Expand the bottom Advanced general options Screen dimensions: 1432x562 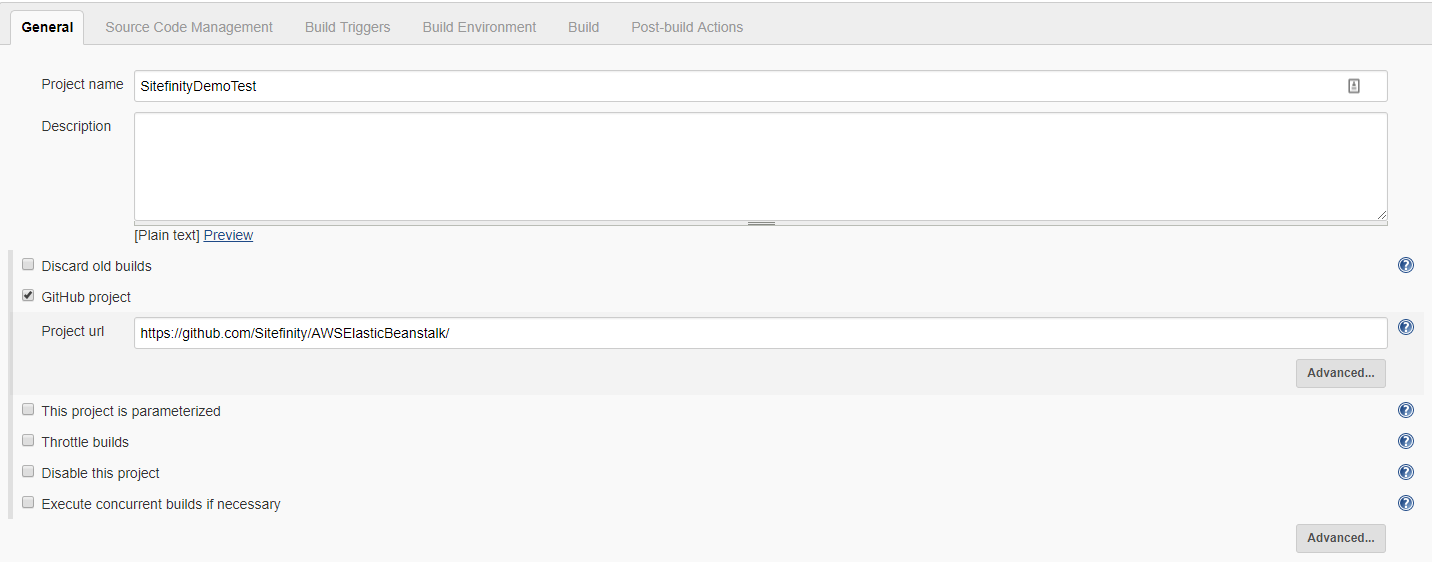point(1340,538)
